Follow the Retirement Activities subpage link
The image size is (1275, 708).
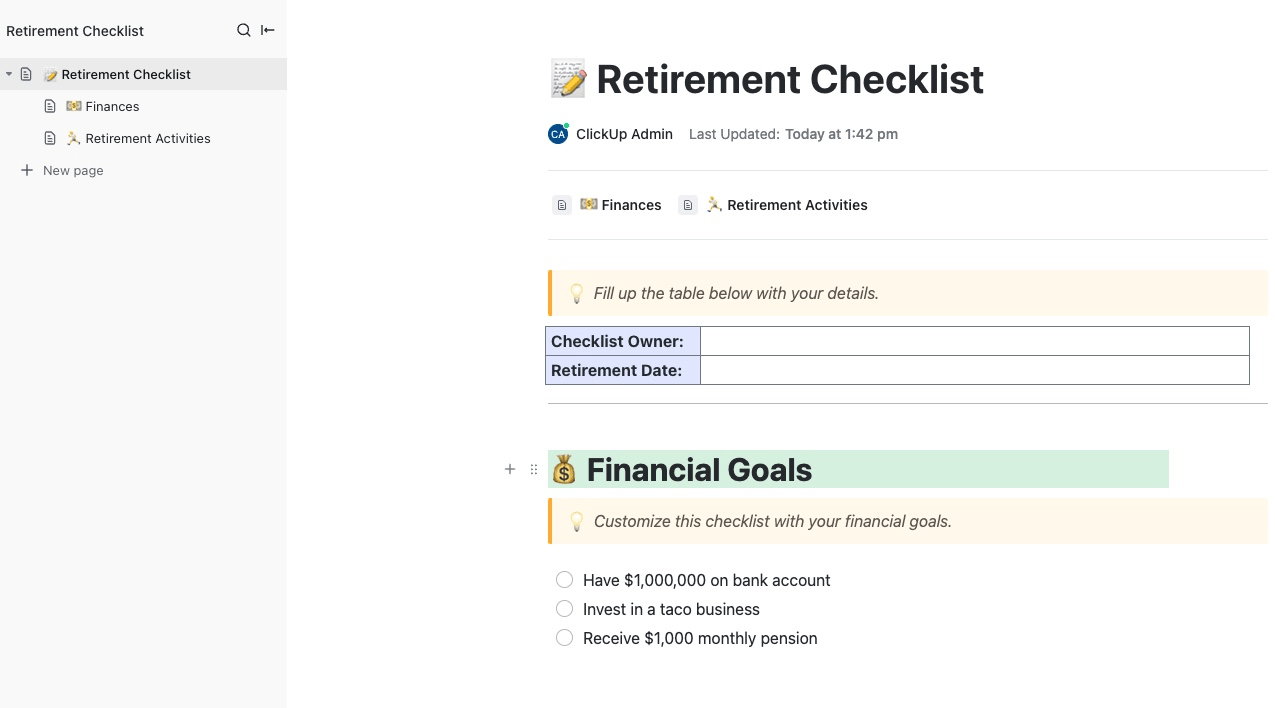click(x=796, y=205)
